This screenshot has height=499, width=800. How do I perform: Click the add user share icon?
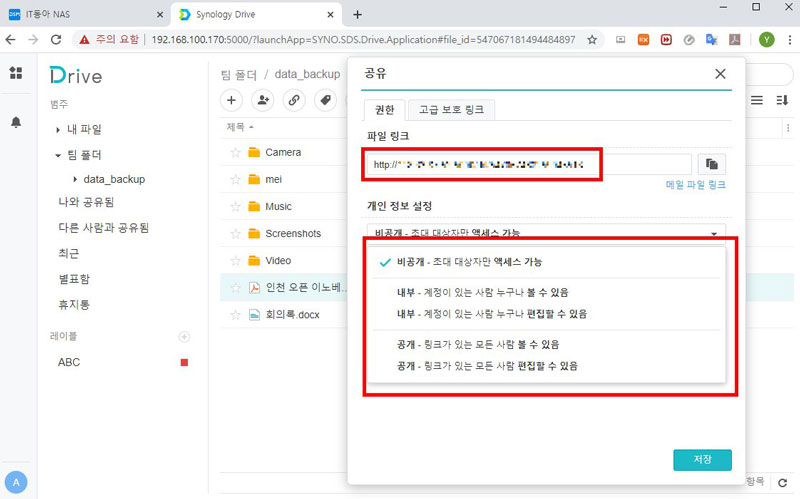(263, 100)
